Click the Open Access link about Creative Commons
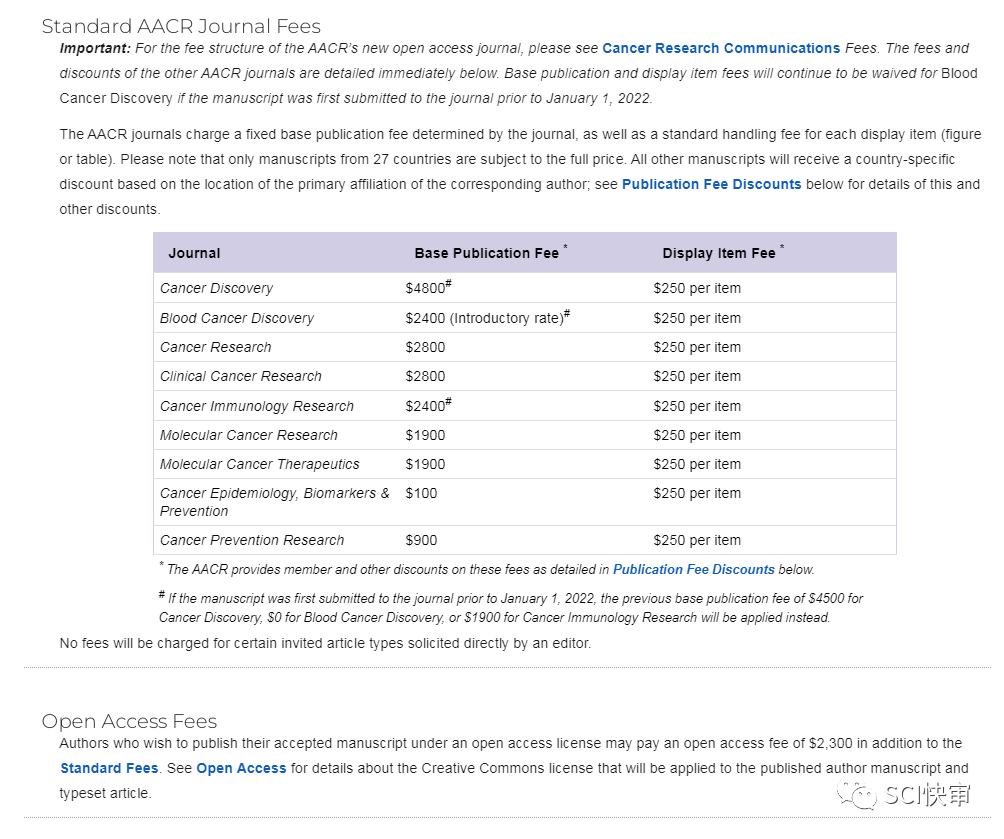 (241, 768)
